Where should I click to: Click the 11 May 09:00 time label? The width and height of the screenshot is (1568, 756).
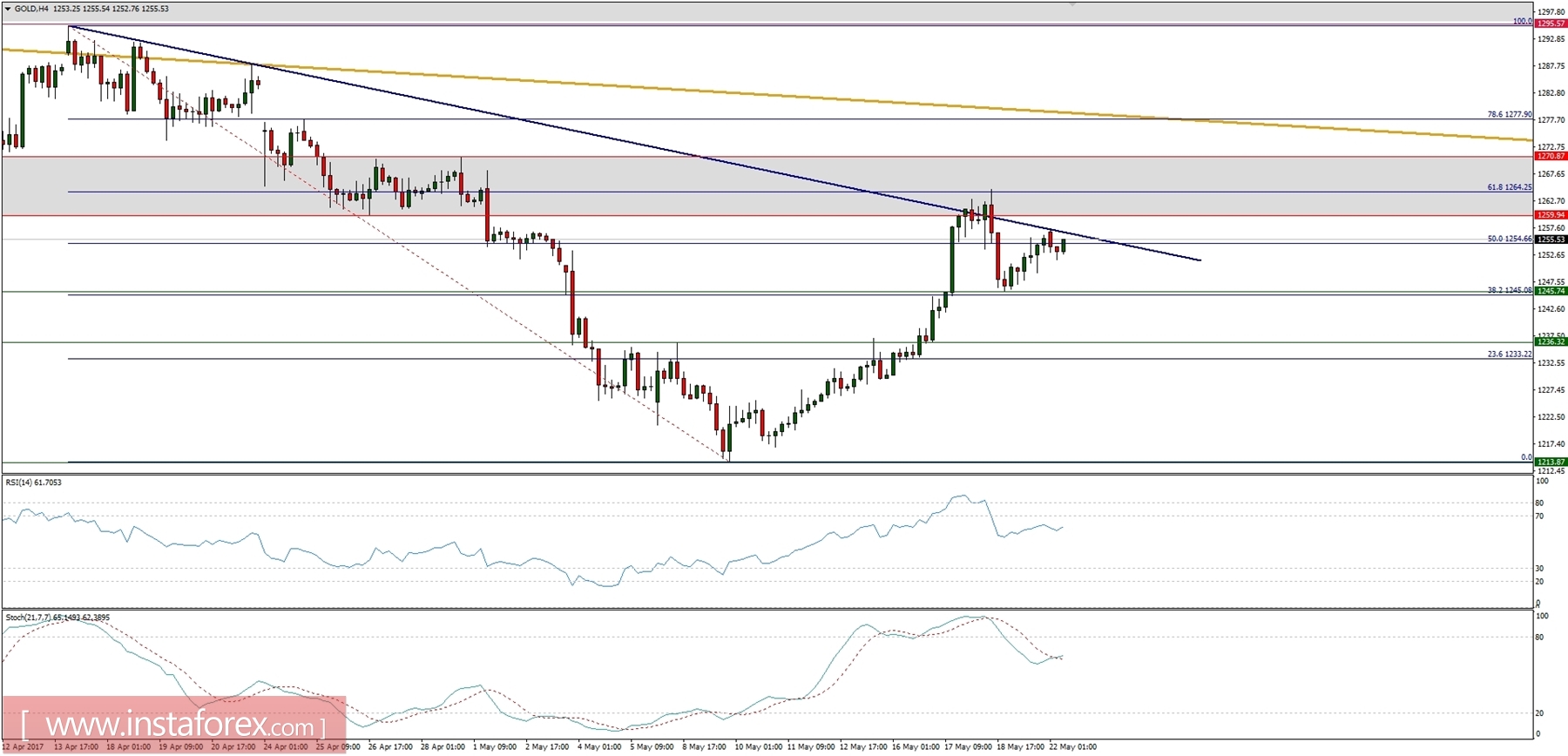pyautogui.click(x=810, y=746)
